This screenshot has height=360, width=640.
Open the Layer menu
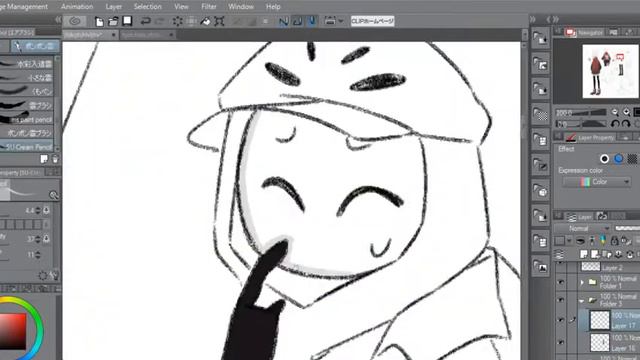coord(113,7)
